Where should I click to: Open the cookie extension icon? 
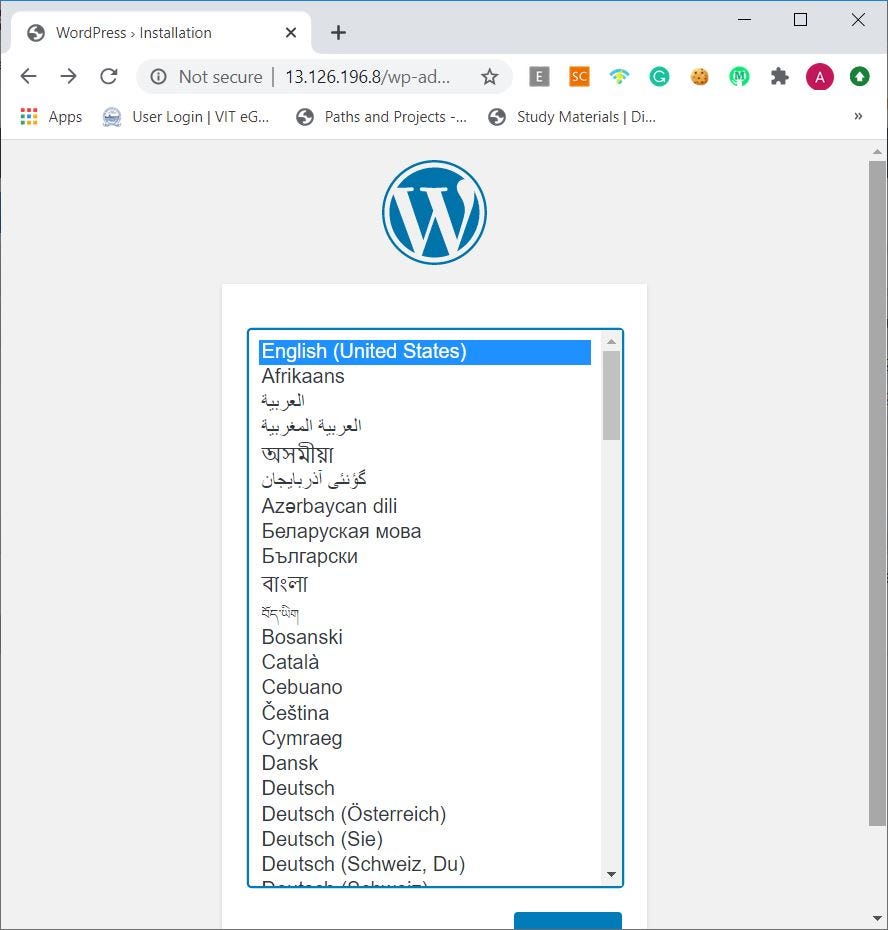(x=699, y=77)
